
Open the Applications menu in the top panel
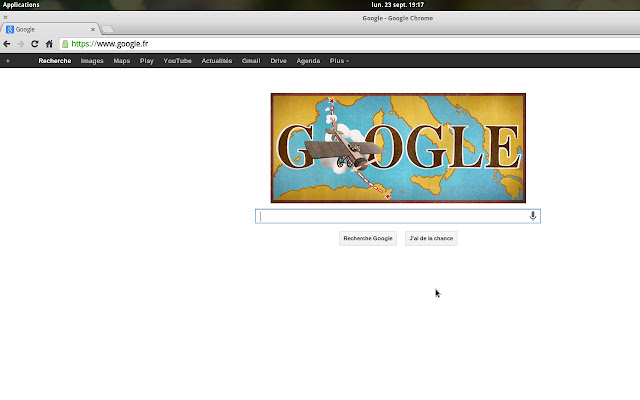21,5
